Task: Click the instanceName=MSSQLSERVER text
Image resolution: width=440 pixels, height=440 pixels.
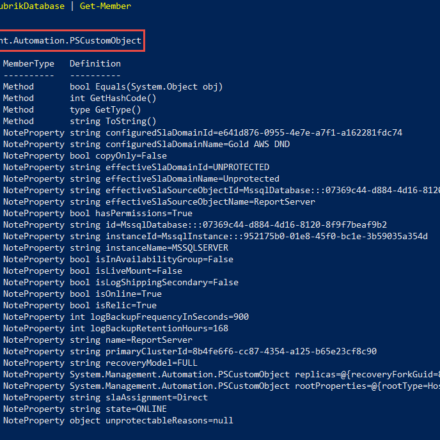Action: coord(167,248)
